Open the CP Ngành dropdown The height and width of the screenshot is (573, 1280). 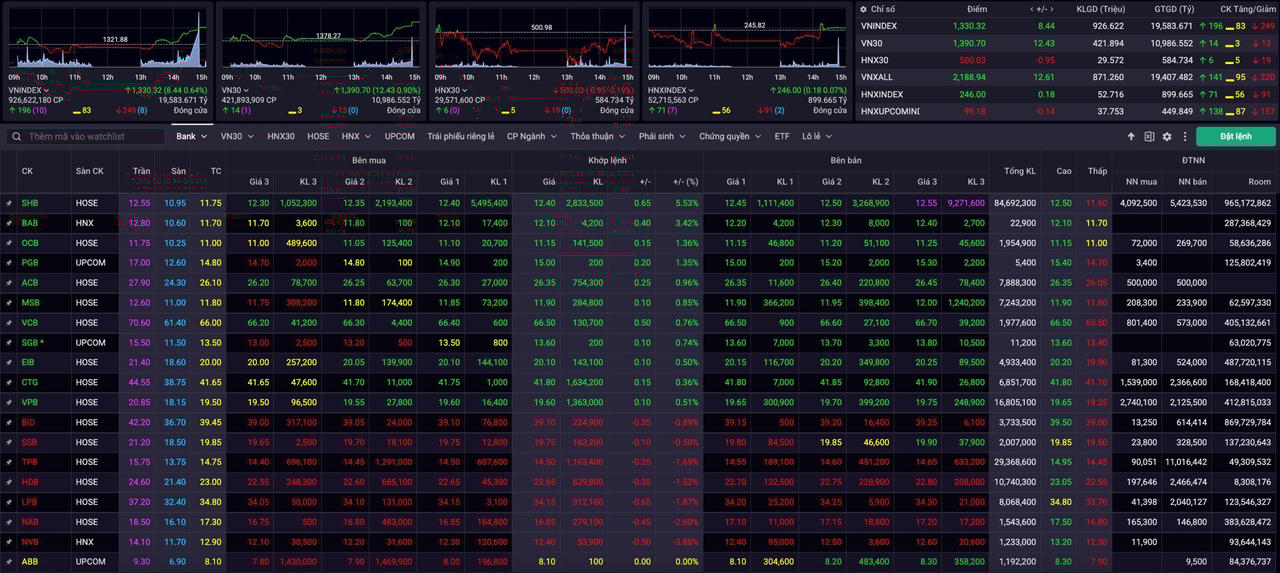point(531,137)
